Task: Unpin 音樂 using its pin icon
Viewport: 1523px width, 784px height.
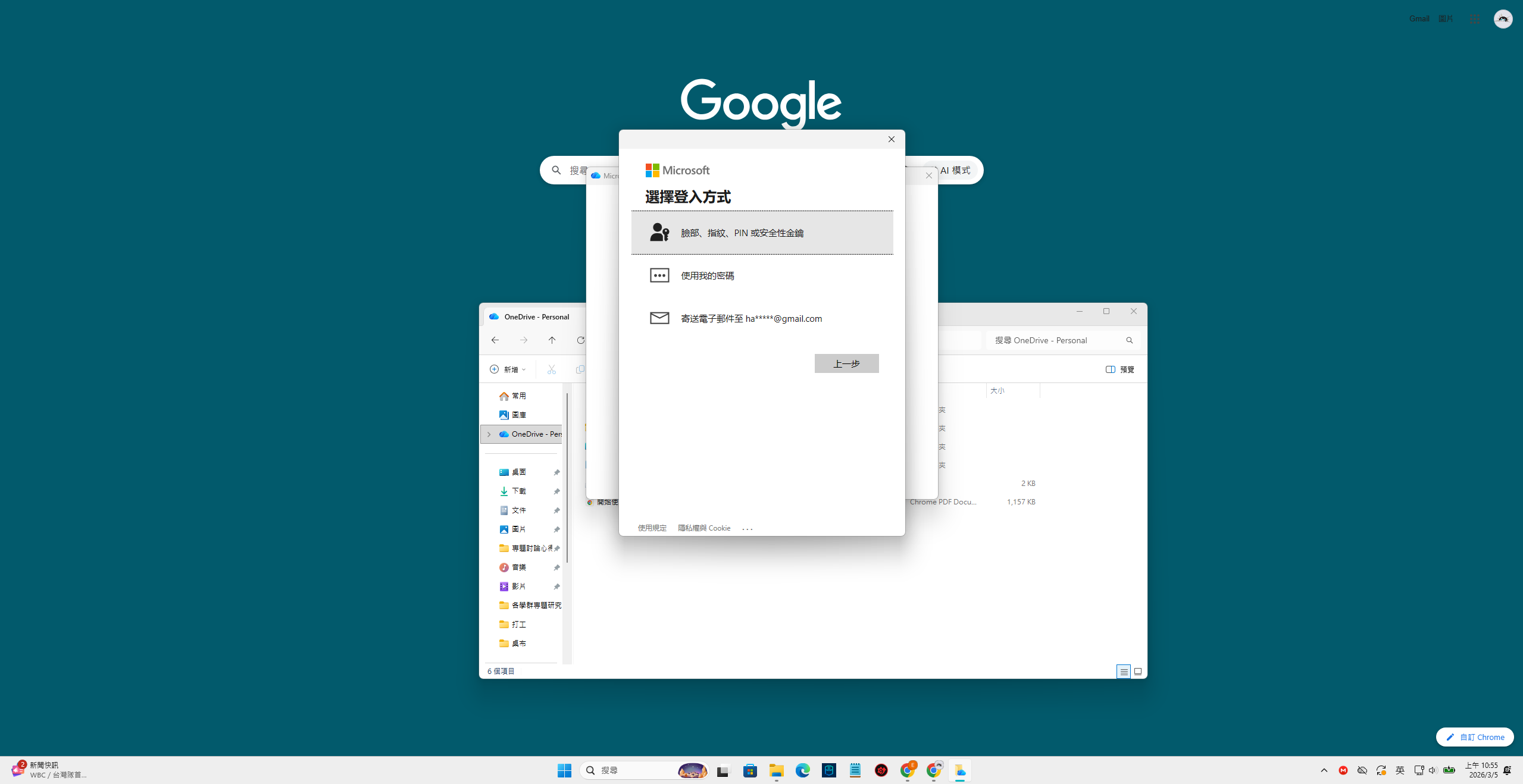Action: 556,567
